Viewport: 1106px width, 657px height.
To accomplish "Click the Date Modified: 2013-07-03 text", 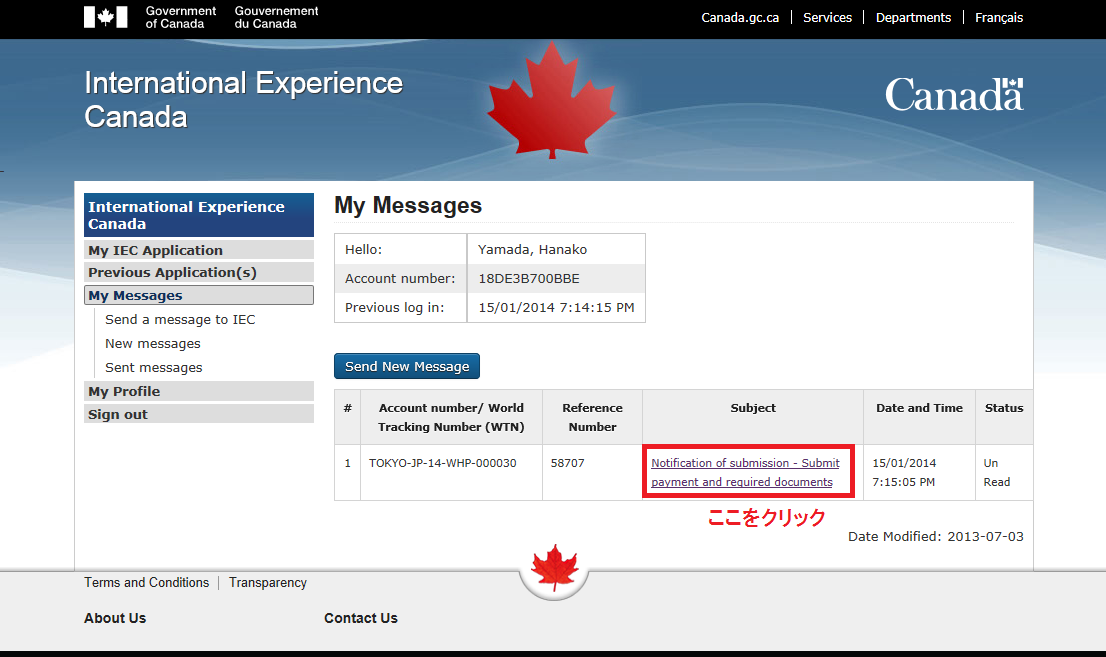I will (935, 536).
